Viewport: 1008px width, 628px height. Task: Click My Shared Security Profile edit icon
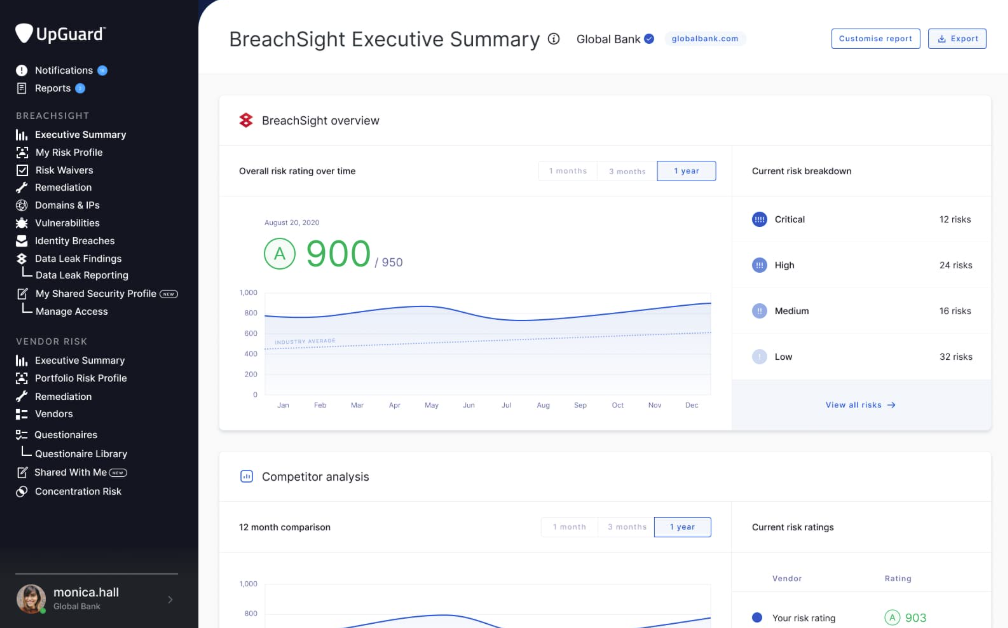coord(22,294)
